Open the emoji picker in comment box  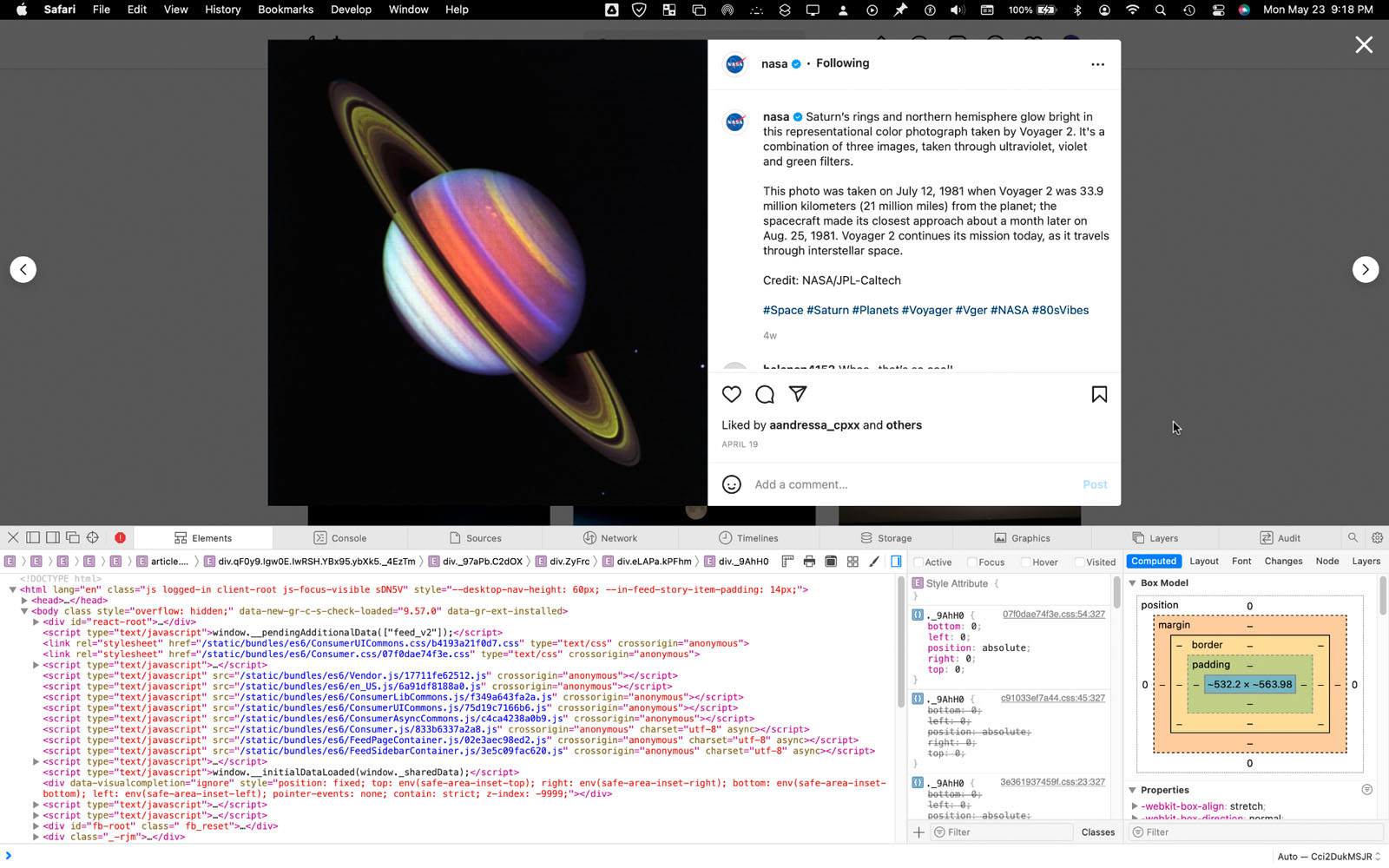pyautogui.click(x=732, y=484)
